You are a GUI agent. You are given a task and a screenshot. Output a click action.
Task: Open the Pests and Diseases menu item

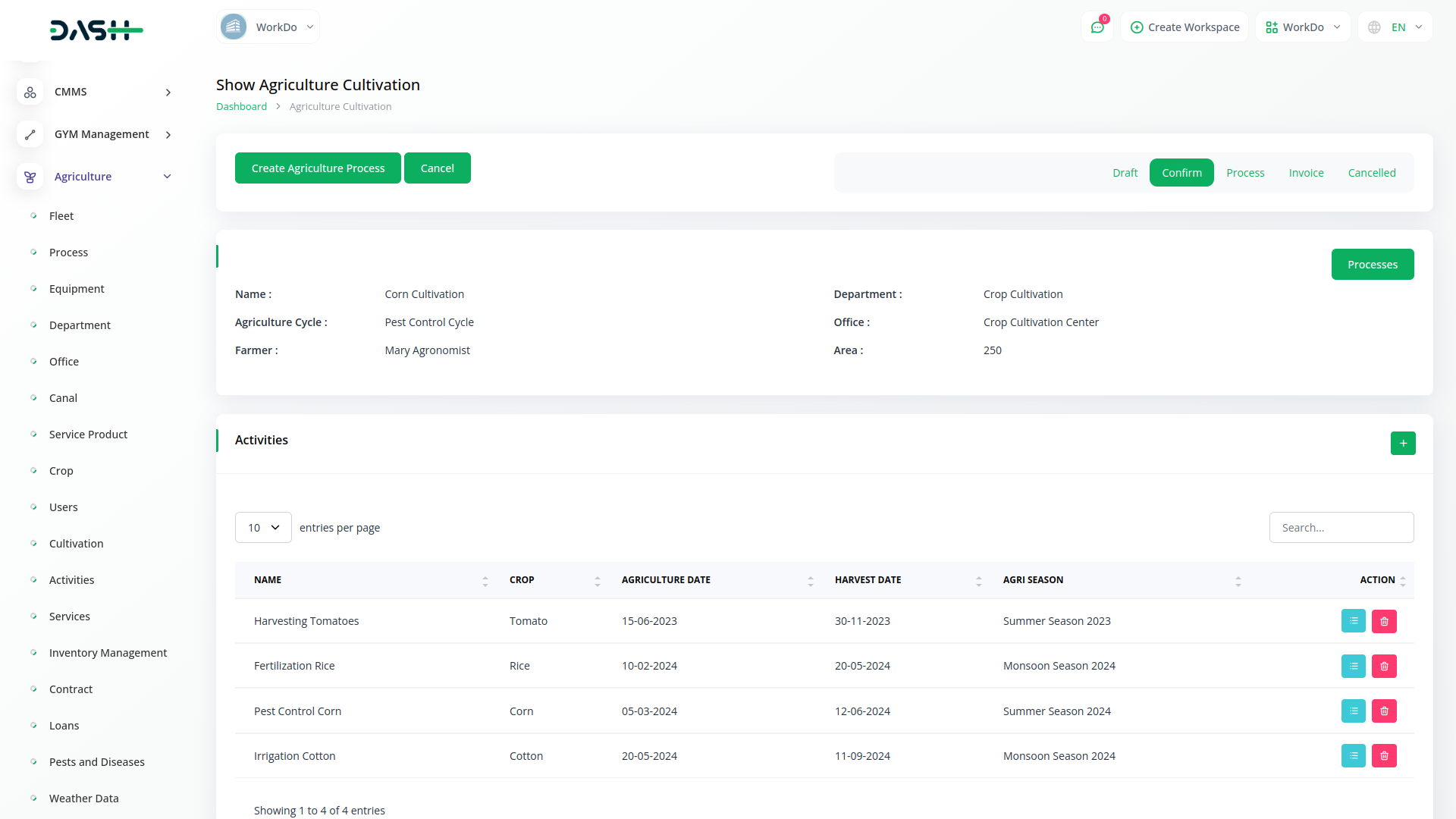click(x=96, y=762)
